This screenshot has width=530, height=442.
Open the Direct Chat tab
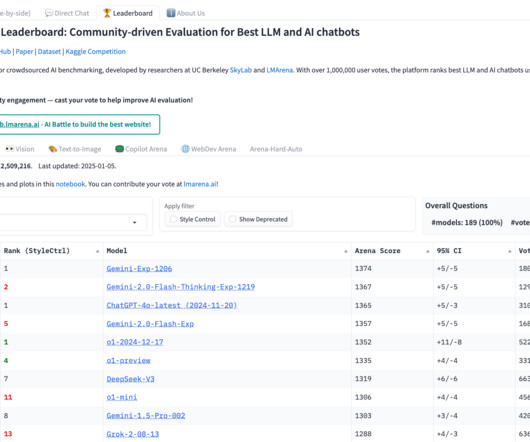click(67, 13)
